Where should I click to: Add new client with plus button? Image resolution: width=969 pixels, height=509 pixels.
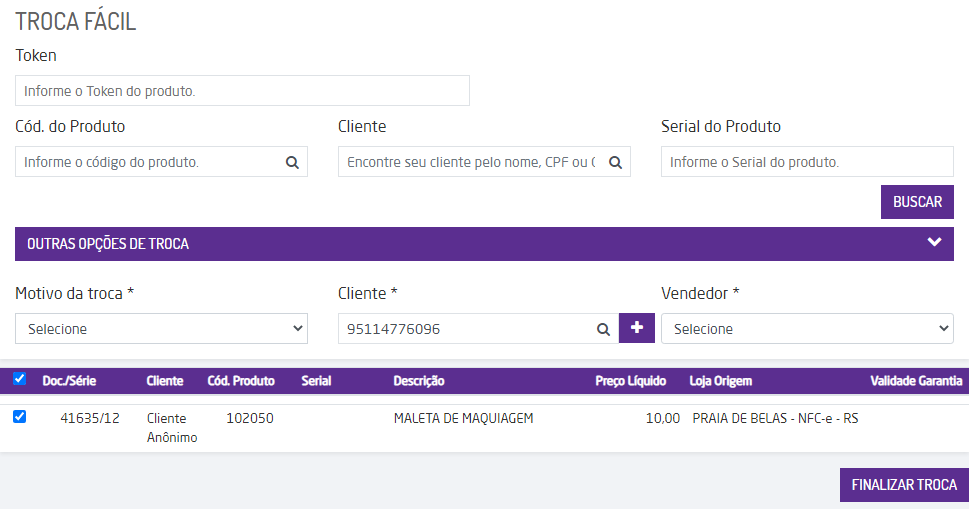[637, 328]
